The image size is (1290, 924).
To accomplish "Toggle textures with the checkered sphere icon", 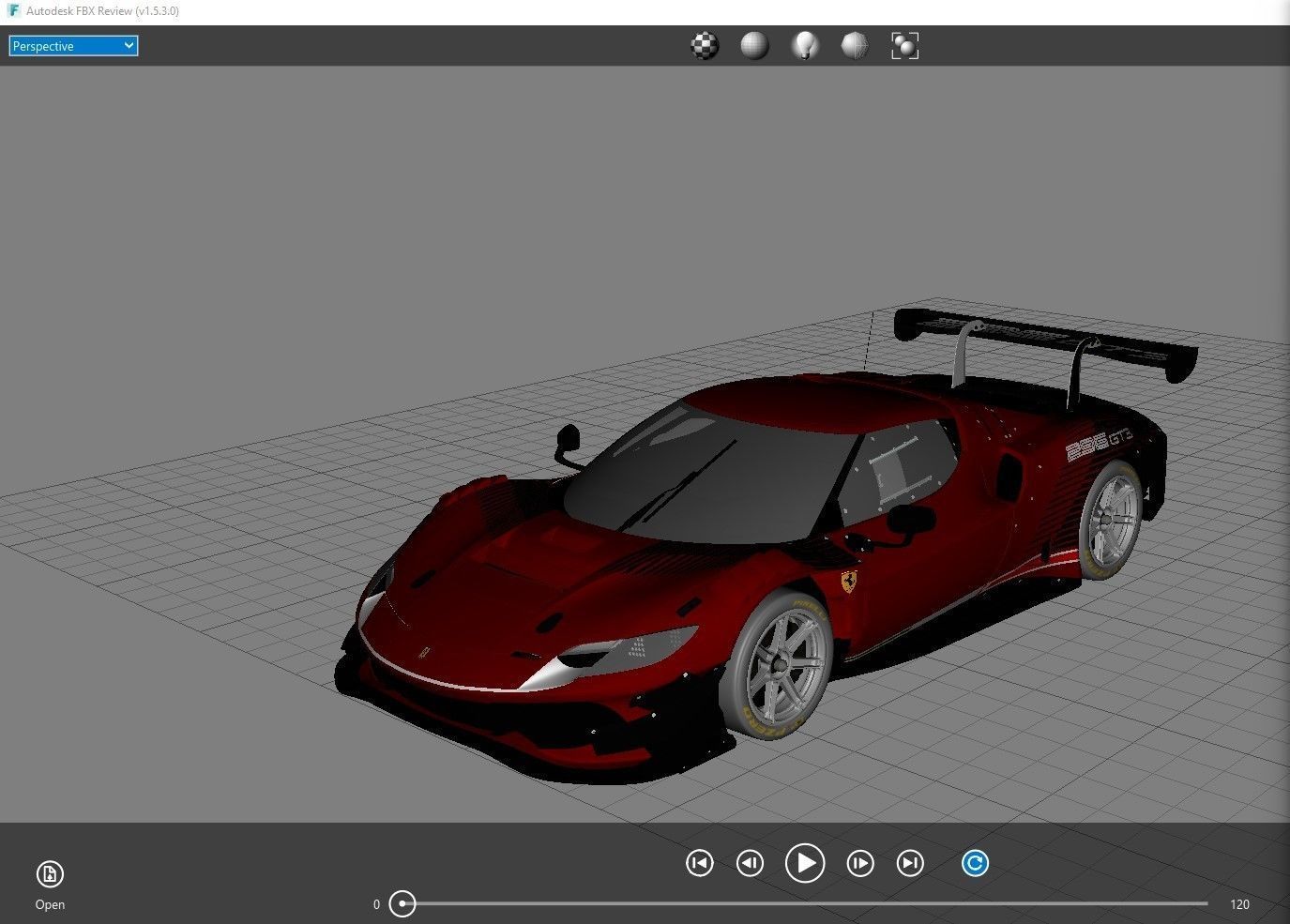I will tap(705, 45).
